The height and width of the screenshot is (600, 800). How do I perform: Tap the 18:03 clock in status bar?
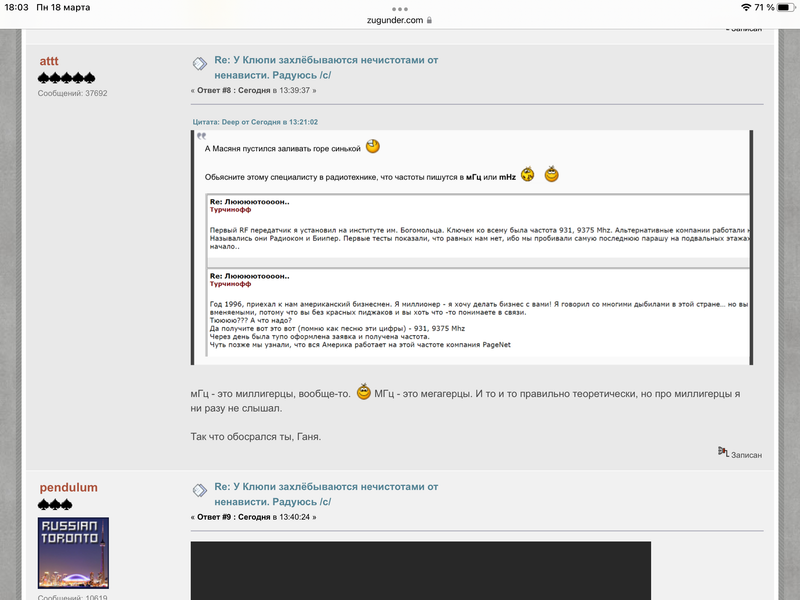16,7
